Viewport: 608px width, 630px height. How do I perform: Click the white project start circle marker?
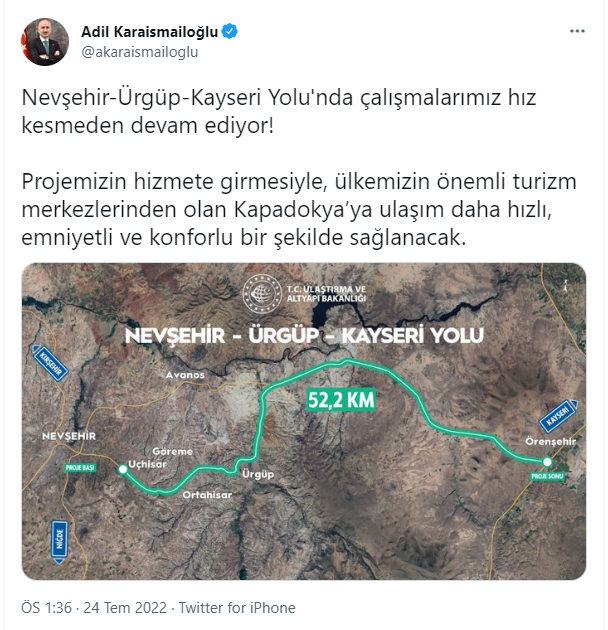coord(123,469)
